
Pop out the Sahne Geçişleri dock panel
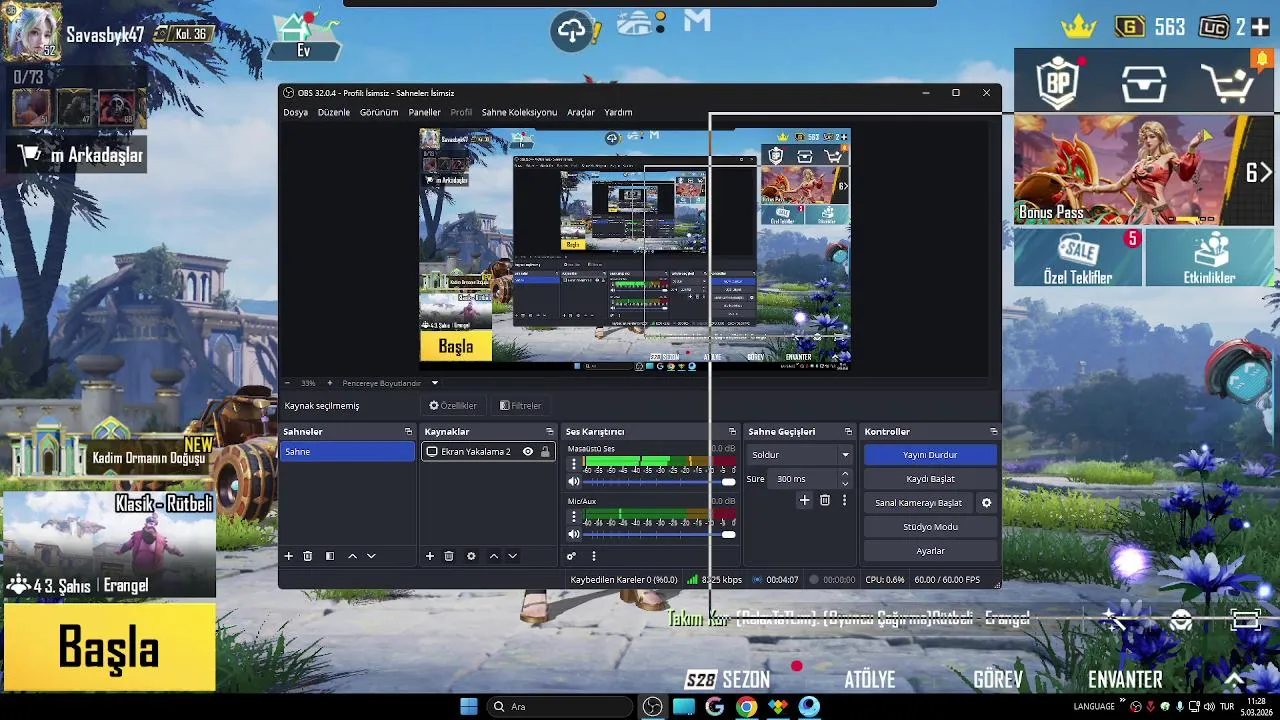pos(848,432)
